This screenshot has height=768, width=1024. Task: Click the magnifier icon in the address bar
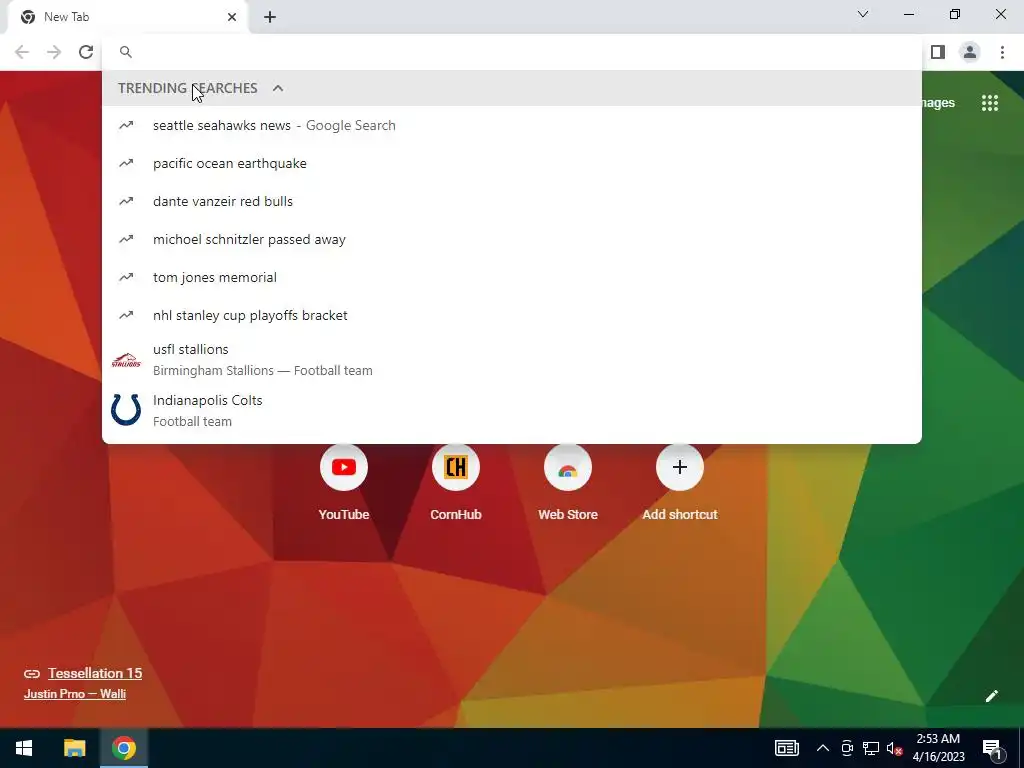(126, 52)
